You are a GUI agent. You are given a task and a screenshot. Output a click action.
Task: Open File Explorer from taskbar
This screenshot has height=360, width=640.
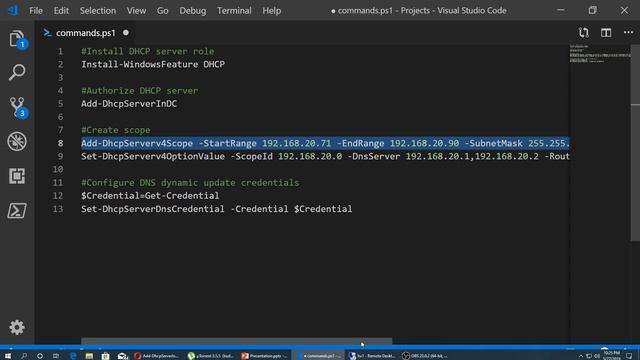pyautogui.click(x=89, y=356)
